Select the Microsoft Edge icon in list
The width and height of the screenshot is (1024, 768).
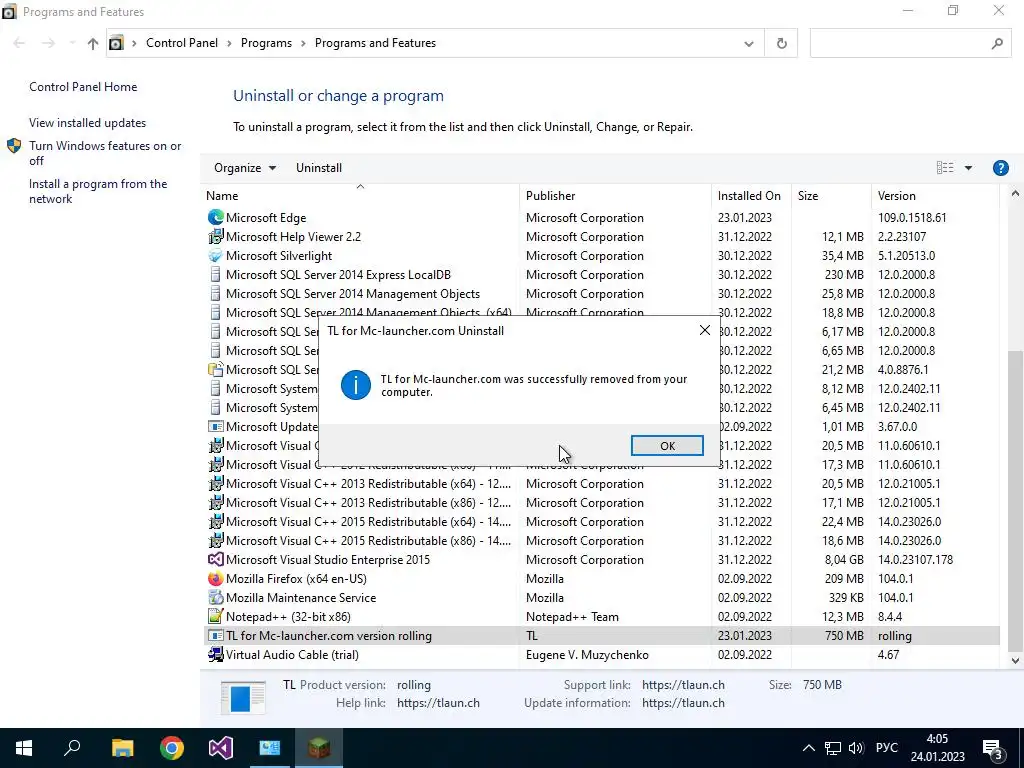click(216, 217)
